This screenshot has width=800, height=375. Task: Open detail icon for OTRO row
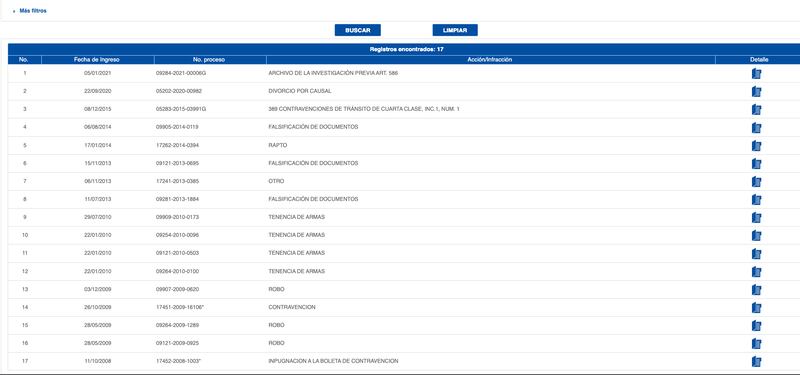click(x=756, y=182)
